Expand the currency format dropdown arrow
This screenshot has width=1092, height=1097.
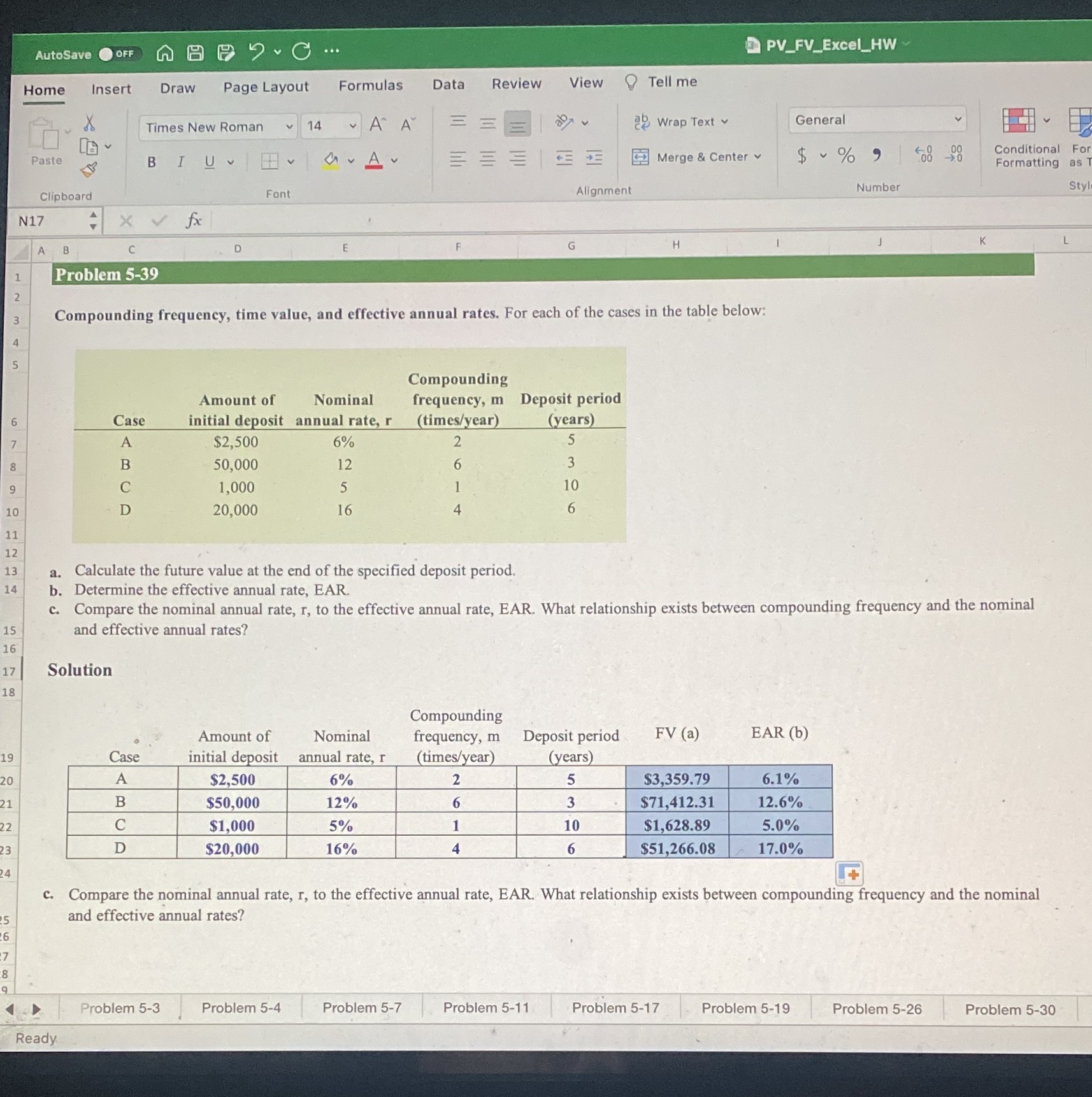(823, 155)
